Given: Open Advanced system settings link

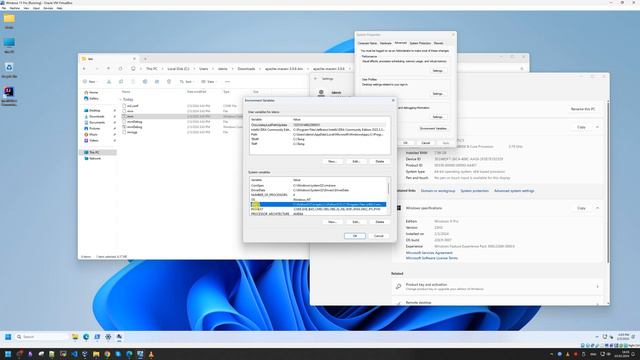Looking at the screenshot, I should (514, 191).
